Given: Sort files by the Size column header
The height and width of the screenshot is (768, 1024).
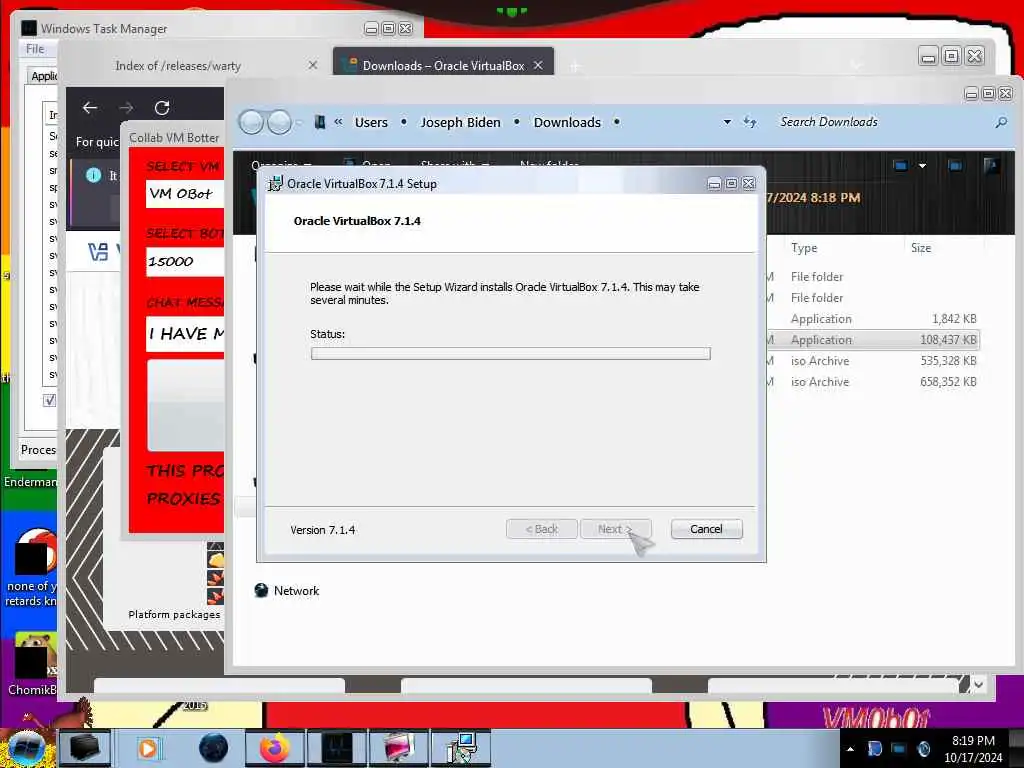Looking at the screenshot, I should pyautogui.click(x=921, y=248).
